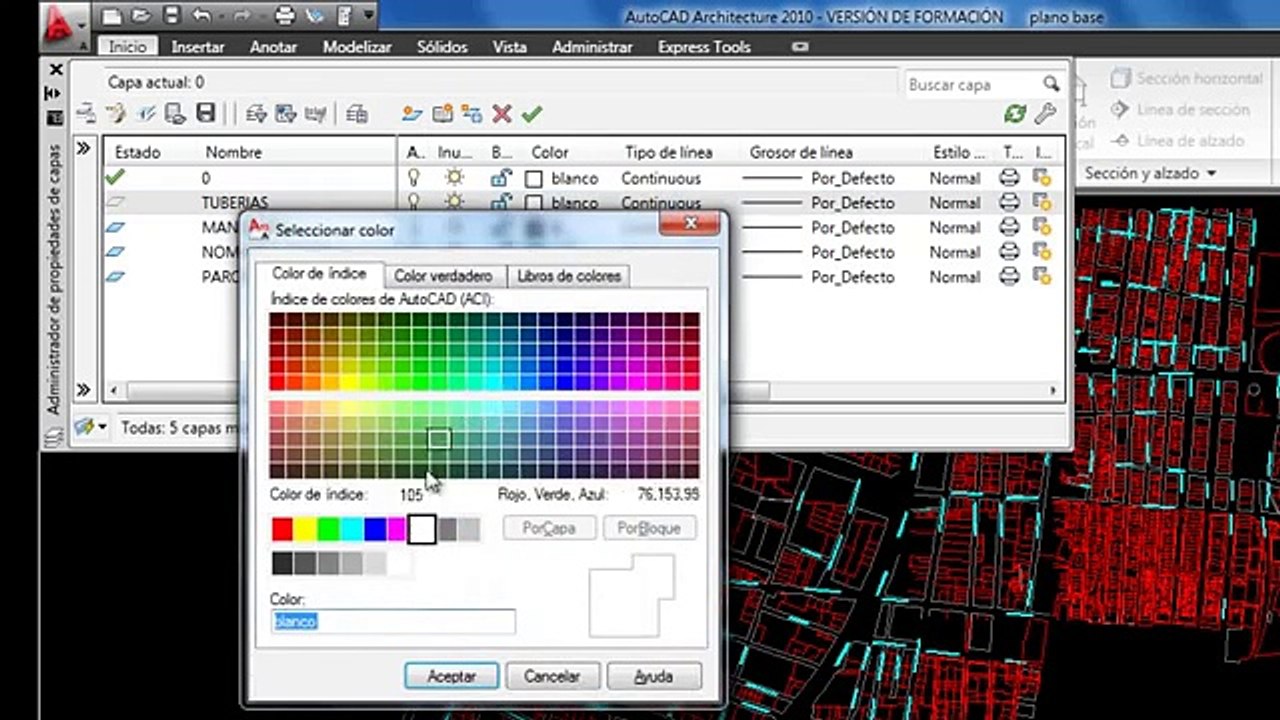Click the layer key override icon before New Layer
The height and width of the screenshot is (720, 1280).
(x=356, y=113)
